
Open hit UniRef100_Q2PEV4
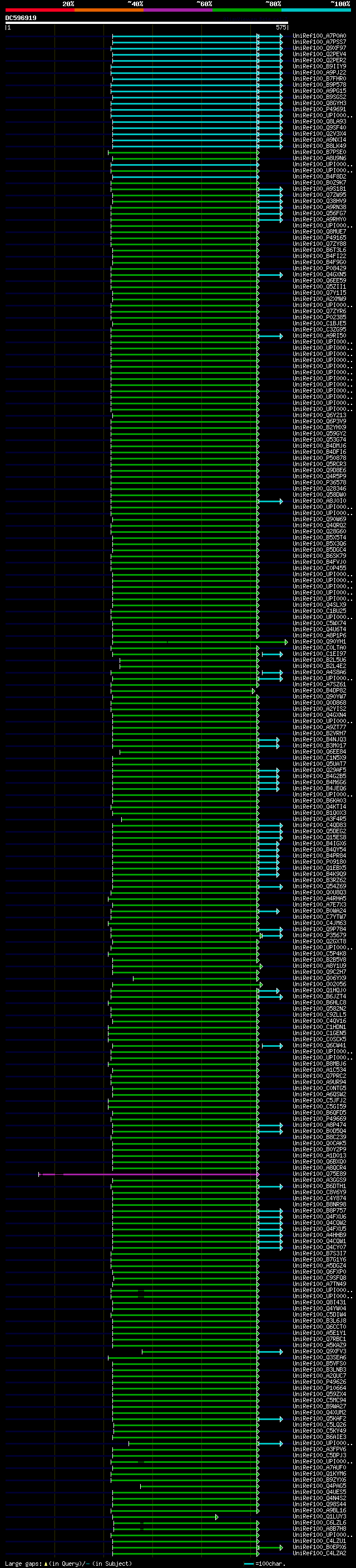[x=319, y=54]
